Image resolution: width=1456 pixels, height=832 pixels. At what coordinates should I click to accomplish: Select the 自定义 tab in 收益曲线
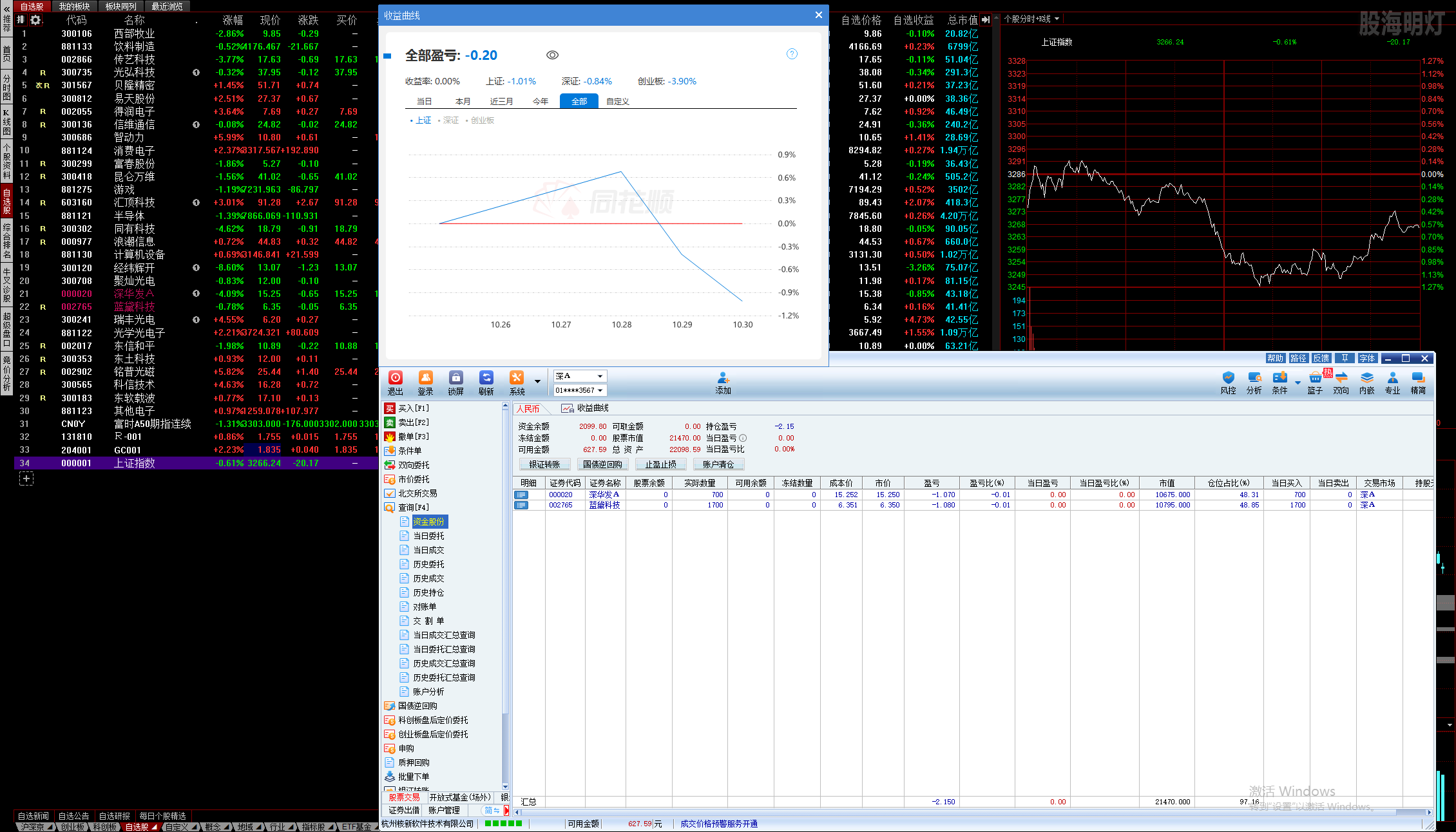(x=617, y=101)
